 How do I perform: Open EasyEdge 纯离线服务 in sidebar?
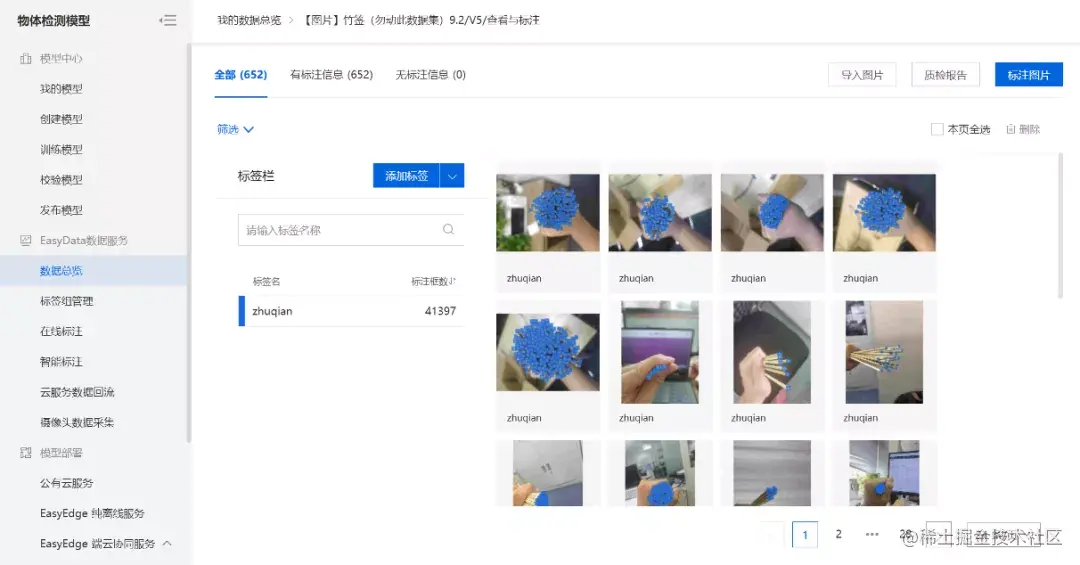pyautogui.click(x=92, y=513)
